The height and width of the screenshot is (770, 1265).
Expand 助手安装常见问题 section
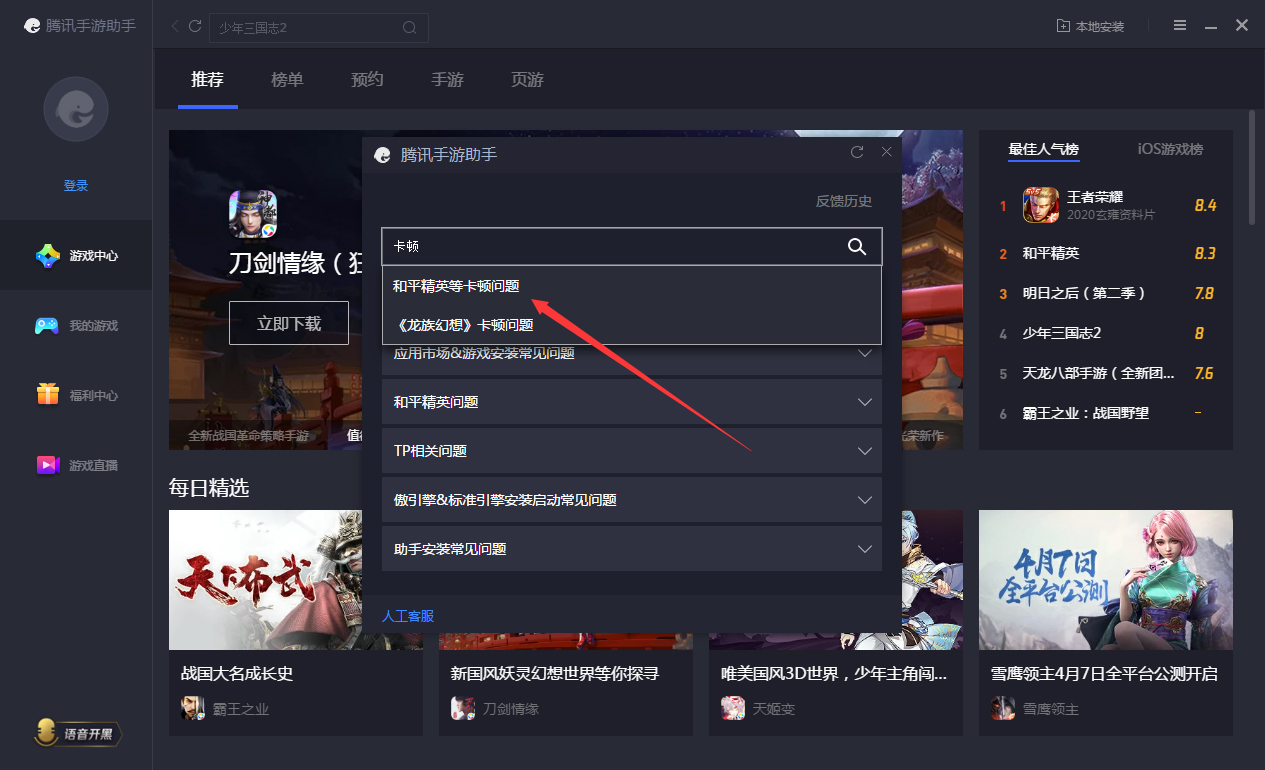point(632,548)
